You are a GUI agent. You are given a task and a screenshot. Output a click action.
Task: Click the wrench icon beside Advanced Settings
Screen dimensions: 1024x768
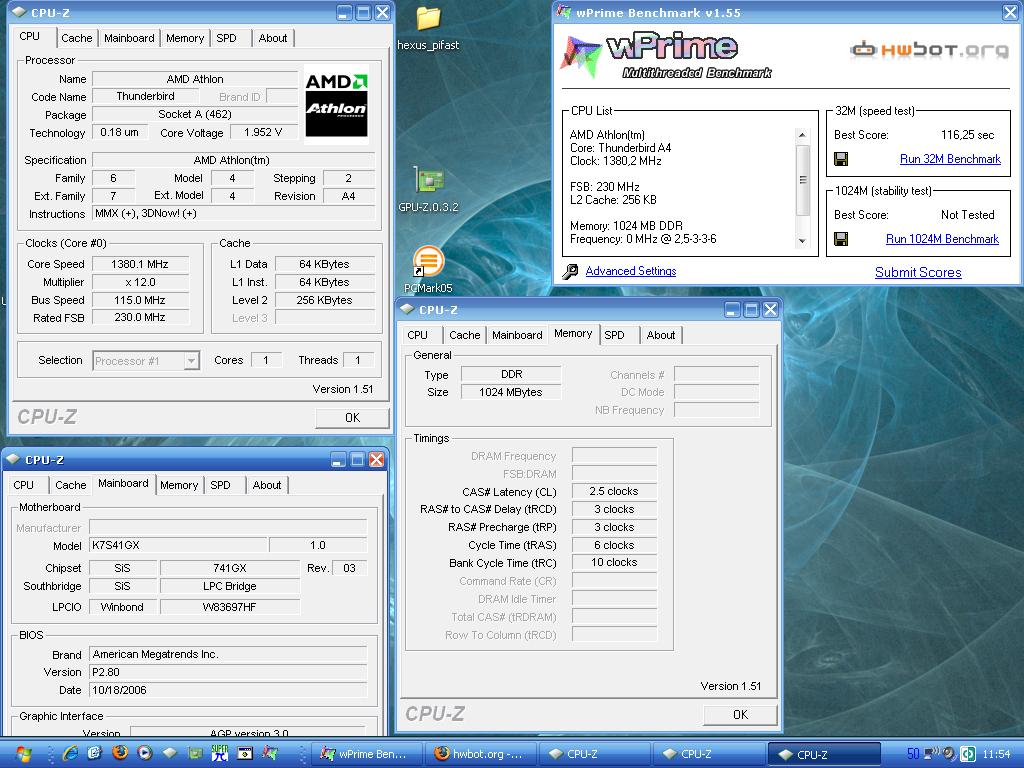pyautogui.click(x=570, y=271)
